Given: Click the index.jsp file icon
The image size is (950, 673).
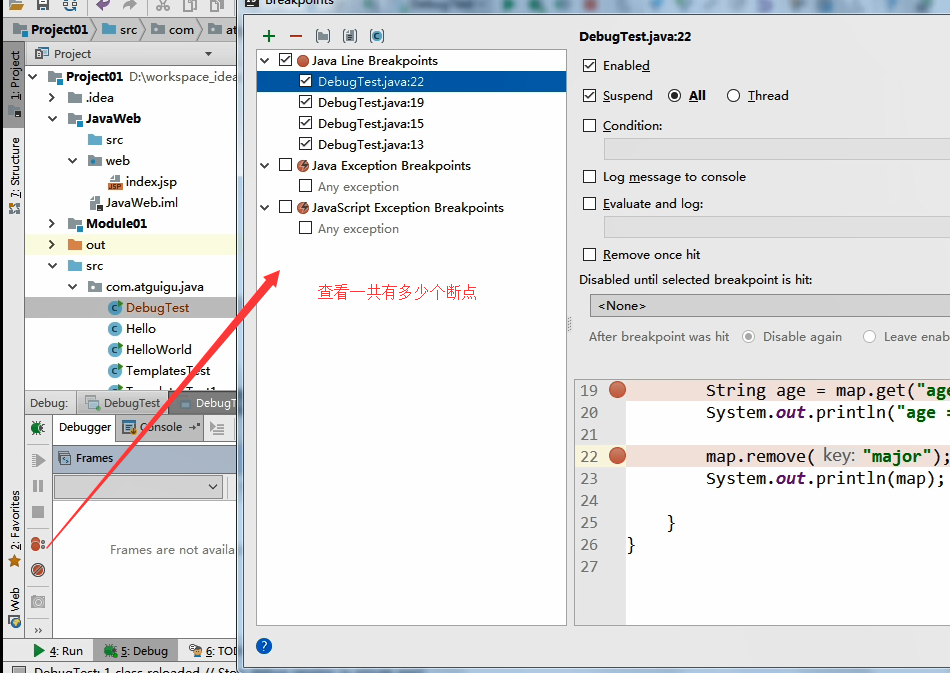Looking at the screenshot, I should [115, 182].
